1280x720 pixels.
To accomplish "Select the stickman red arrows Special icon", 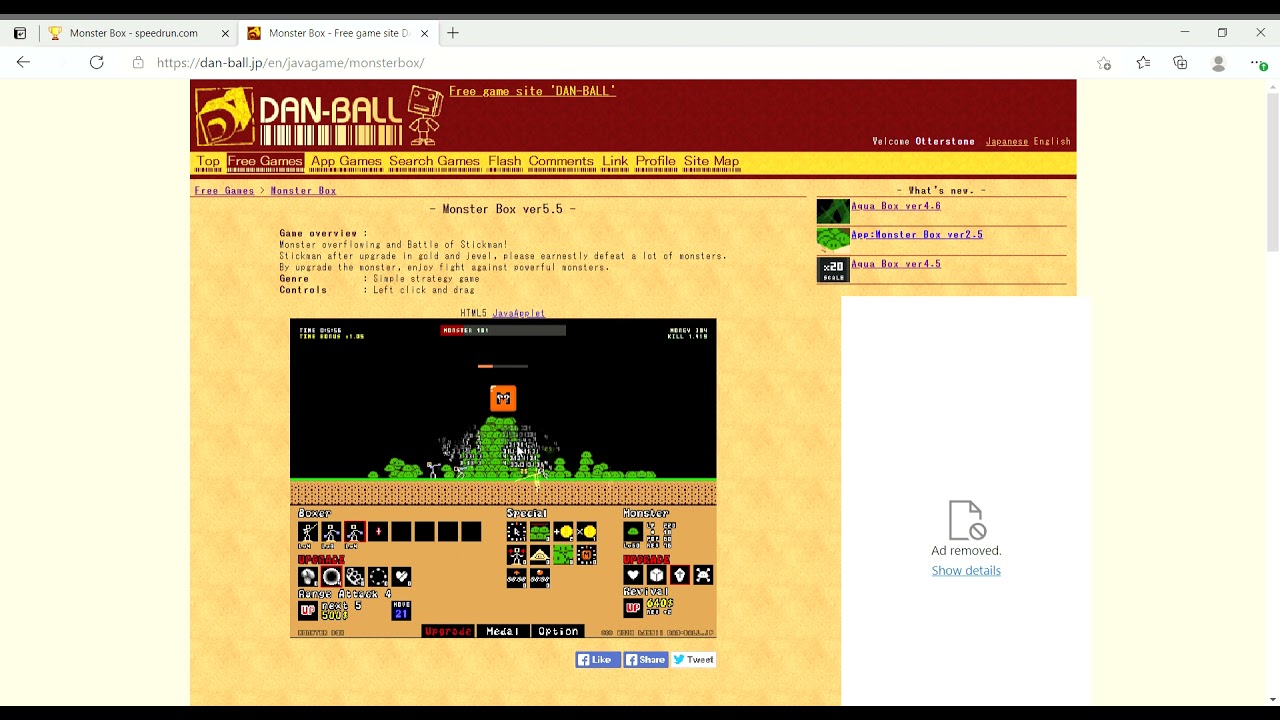I will (x=517, y=555).
